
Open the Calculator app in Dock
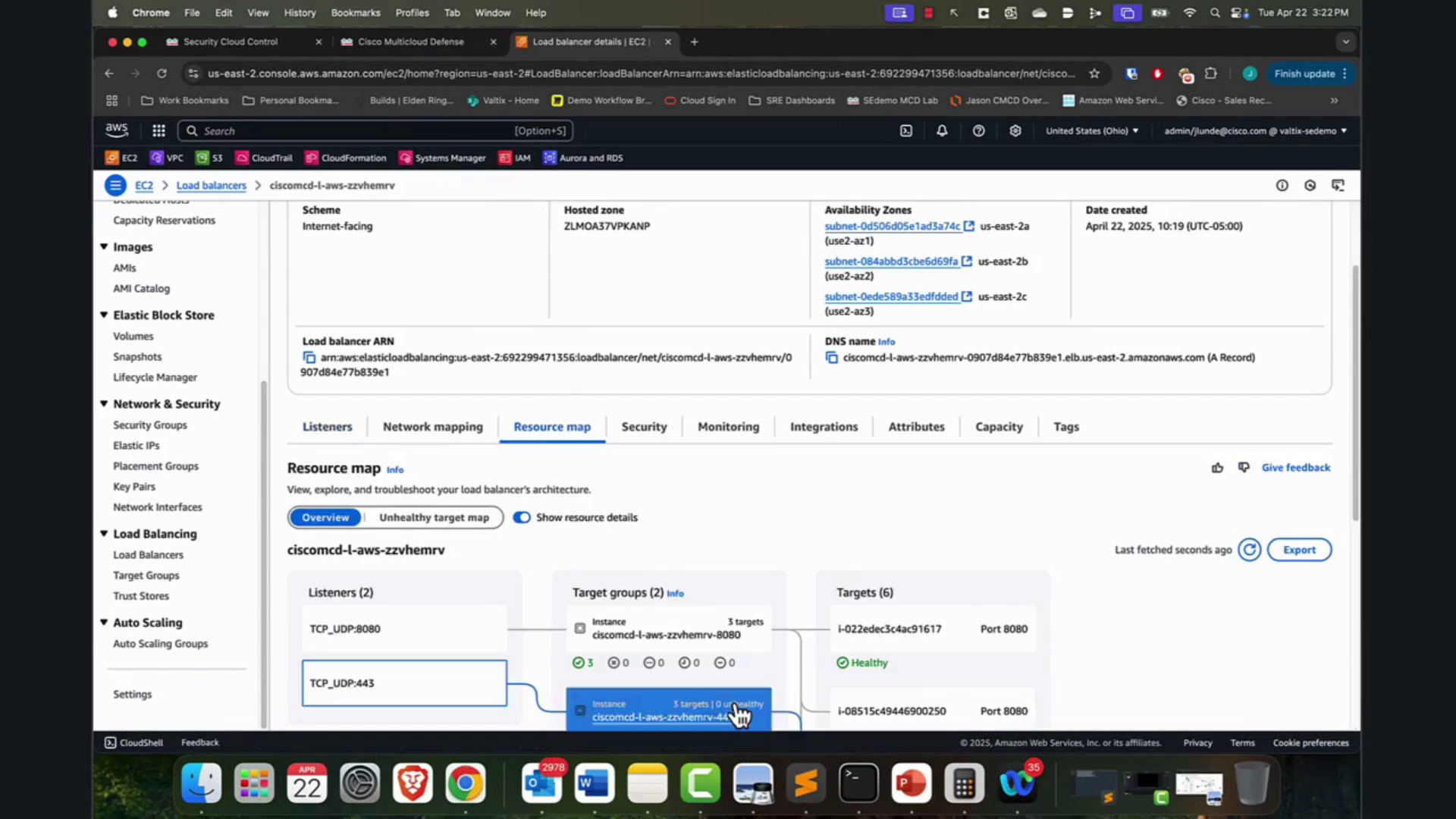(x=965, y=784)
